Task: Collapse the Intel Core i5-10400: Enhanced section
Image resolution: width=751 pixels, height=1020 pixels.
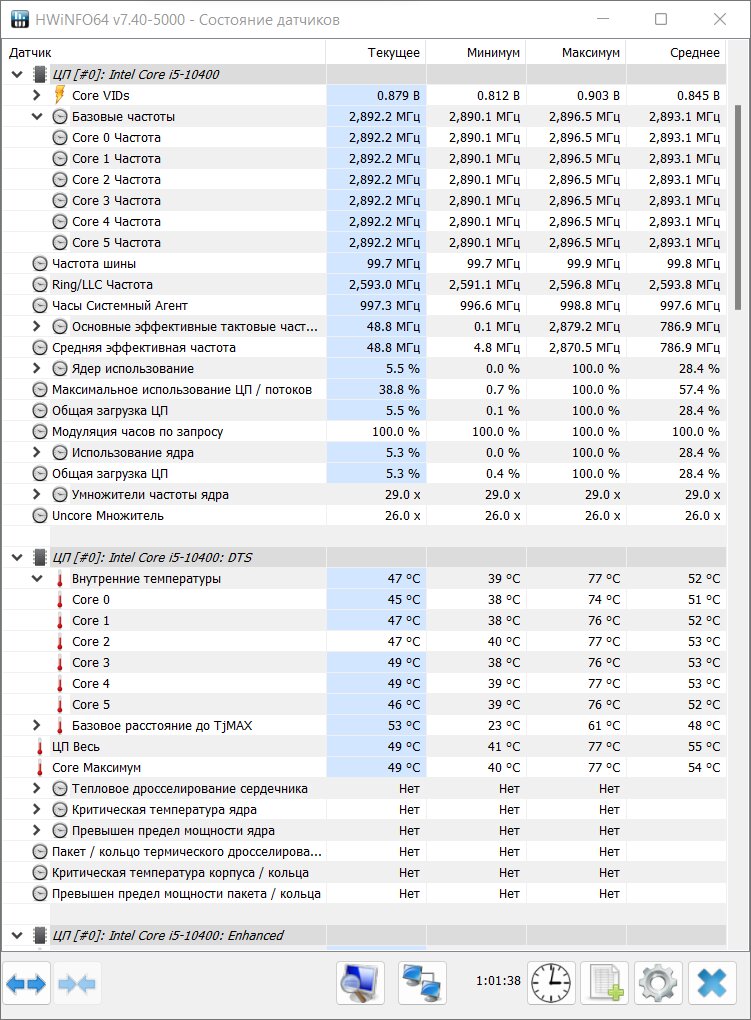Action: [17, 935]
